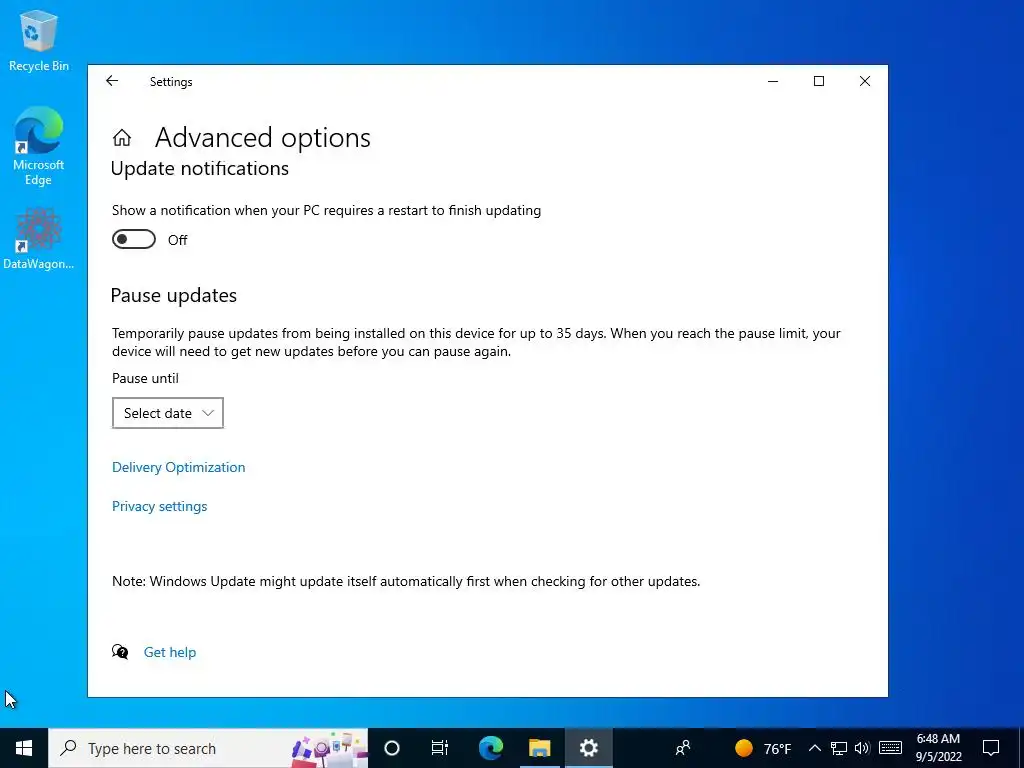Go back using the Settings back arrow

[x=112, y=81]
